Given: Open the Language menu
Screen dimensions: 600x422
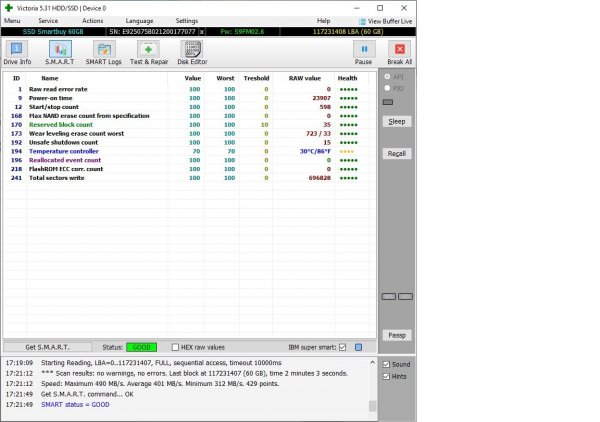Looking at the screenshot, I should (139, 20).
